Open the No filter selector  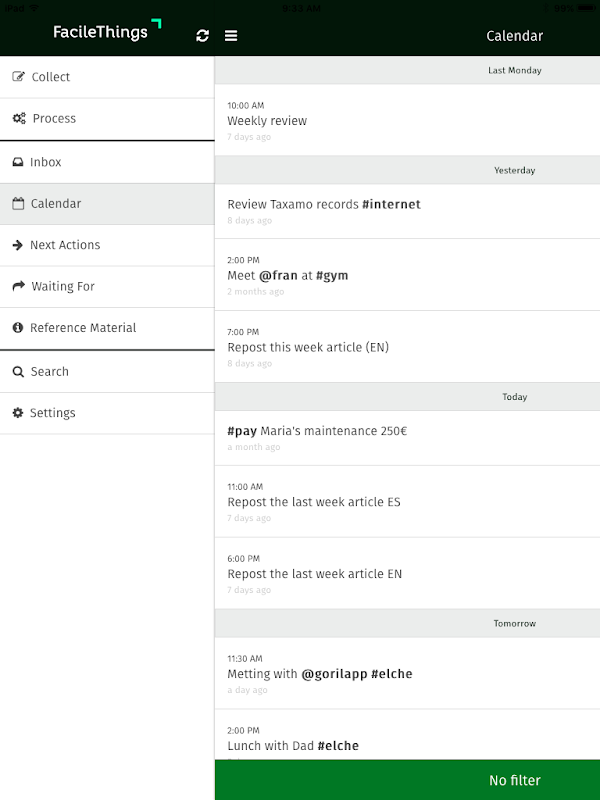[514, 780]
